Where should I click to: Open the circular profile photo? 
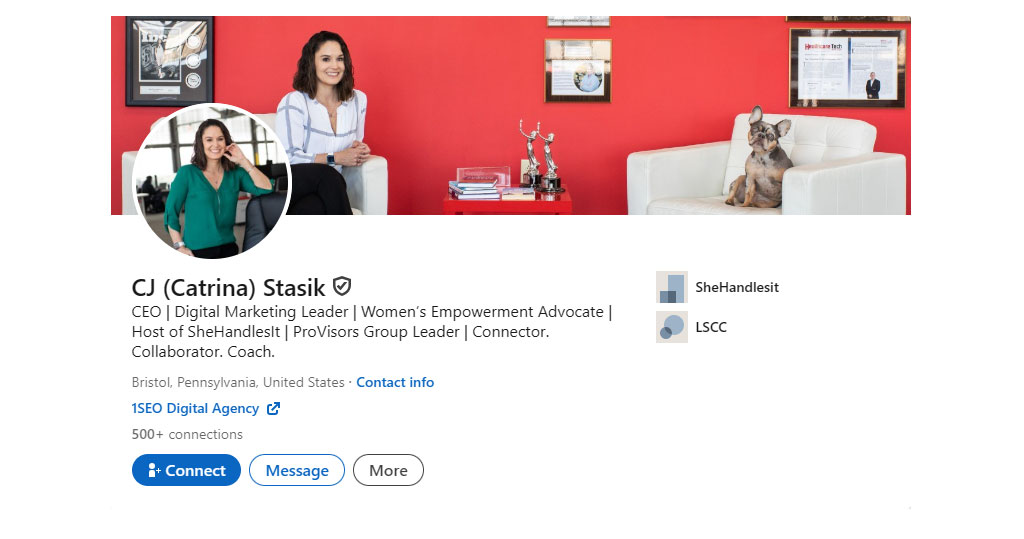(x=212, y=181)
